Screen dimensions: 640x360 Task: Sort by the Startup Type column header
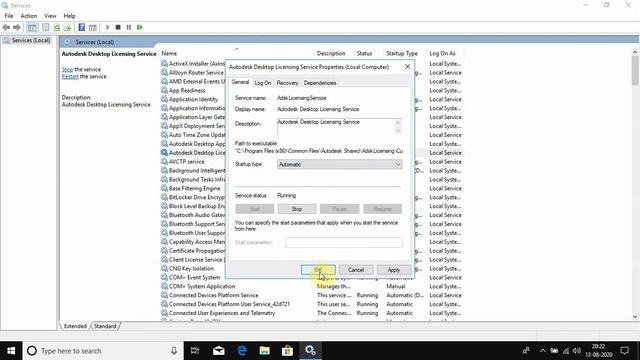pyautogui.click(x=402, y=53)
